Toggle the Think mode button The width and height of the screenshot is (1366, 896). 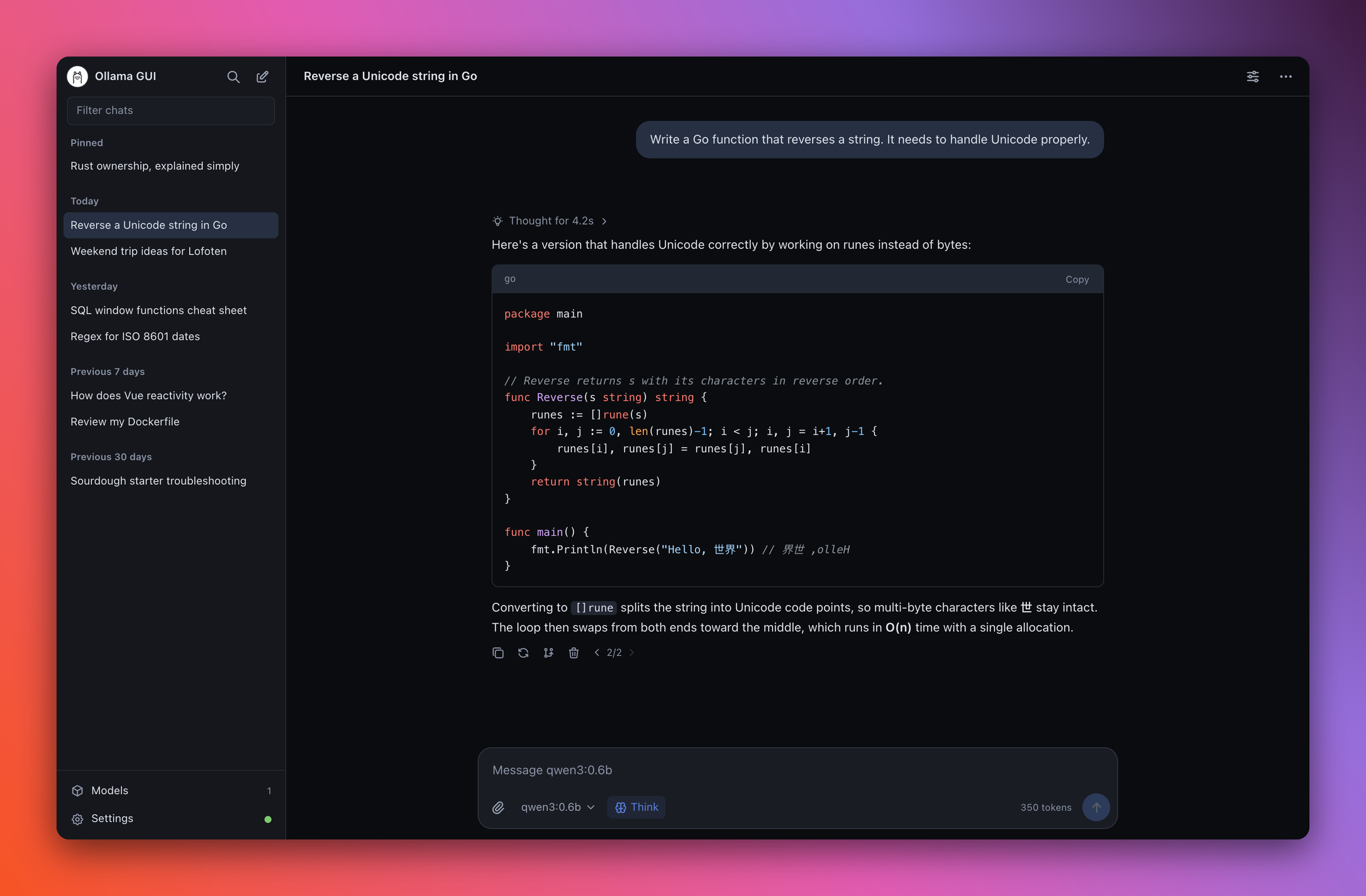click(636, 807)
